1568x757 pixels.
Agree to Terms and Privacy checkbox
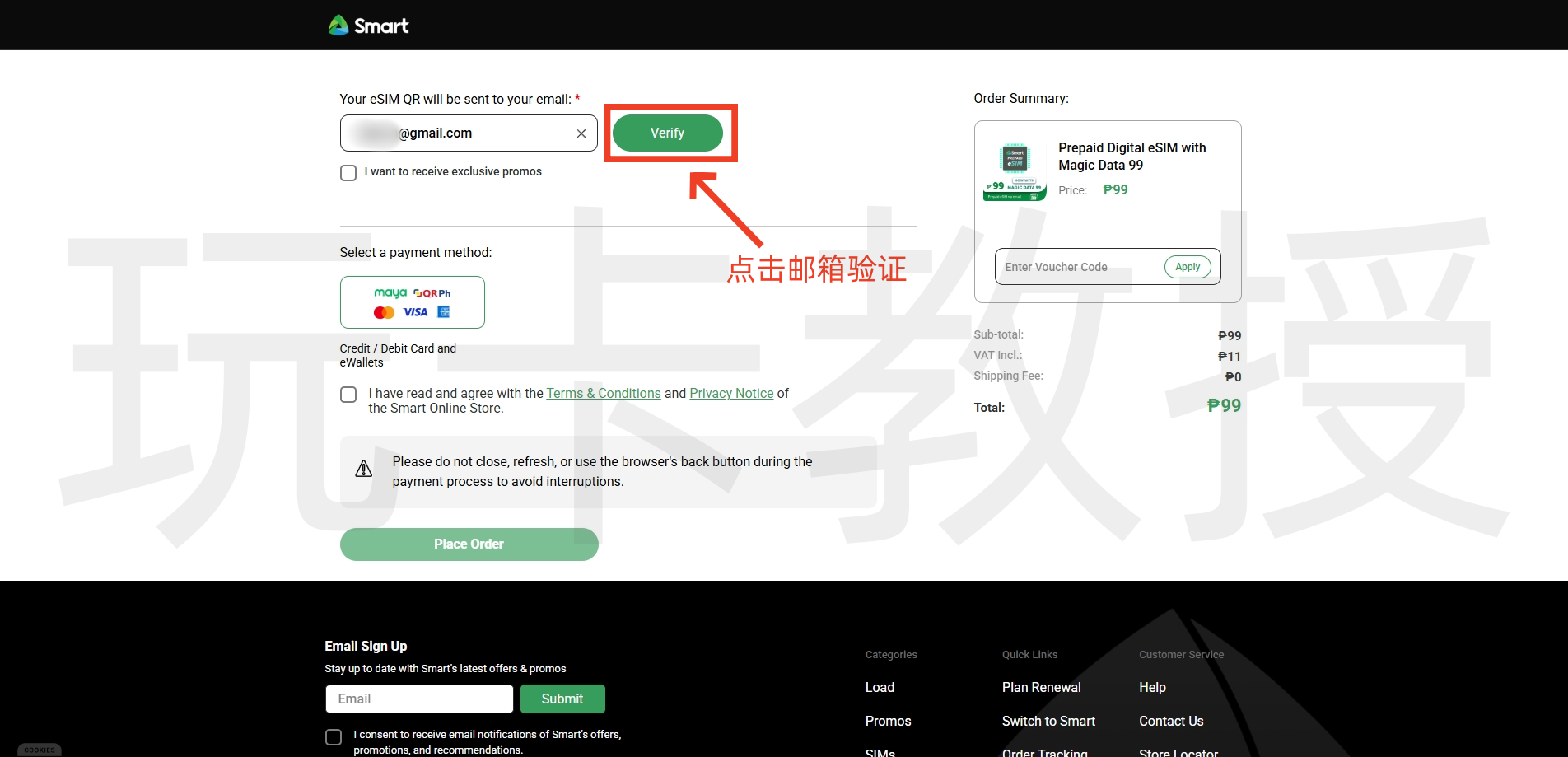pyautogui.click(x=348, y=395)
